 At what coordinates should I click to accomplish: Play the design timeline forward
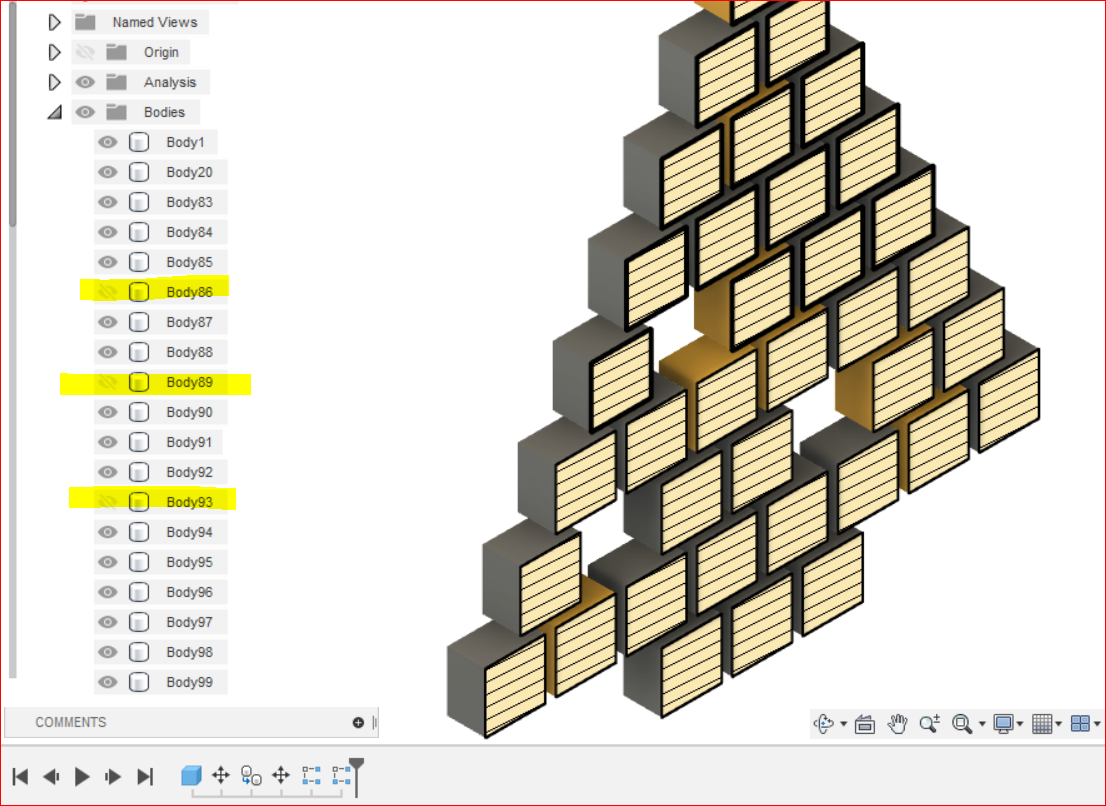click(81, 776)
